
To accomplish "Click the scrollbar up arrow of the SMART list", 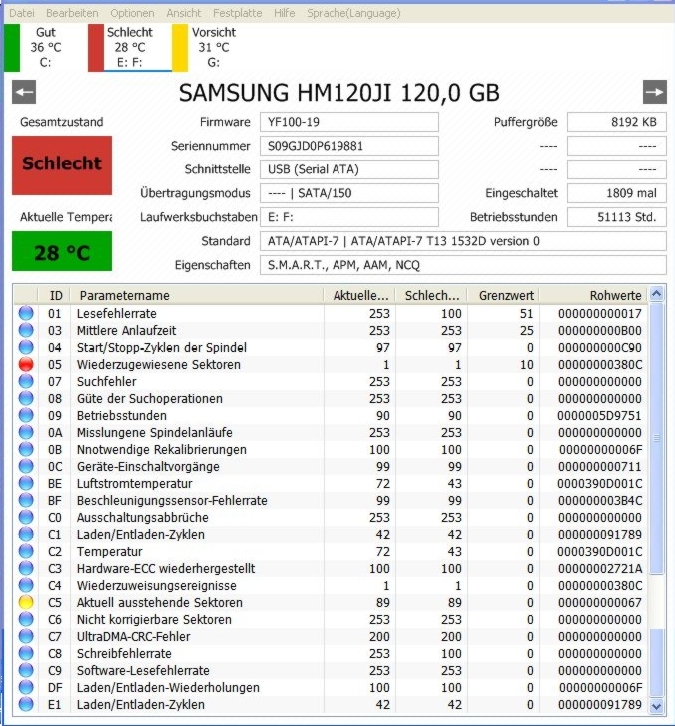I will 656,294.
